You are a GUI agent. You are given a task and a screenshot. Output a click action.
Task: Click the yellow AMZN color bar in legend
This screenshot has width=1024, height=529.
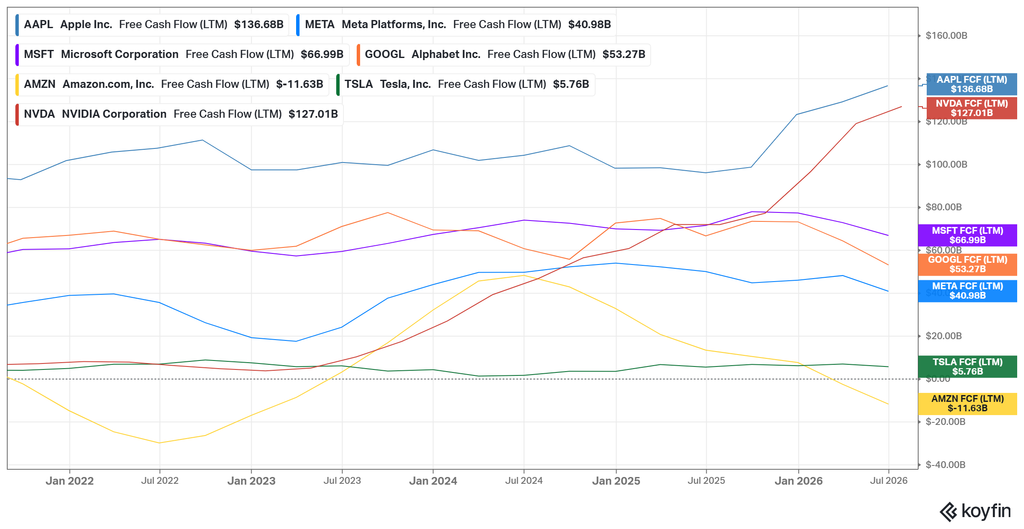pos(17,85)
